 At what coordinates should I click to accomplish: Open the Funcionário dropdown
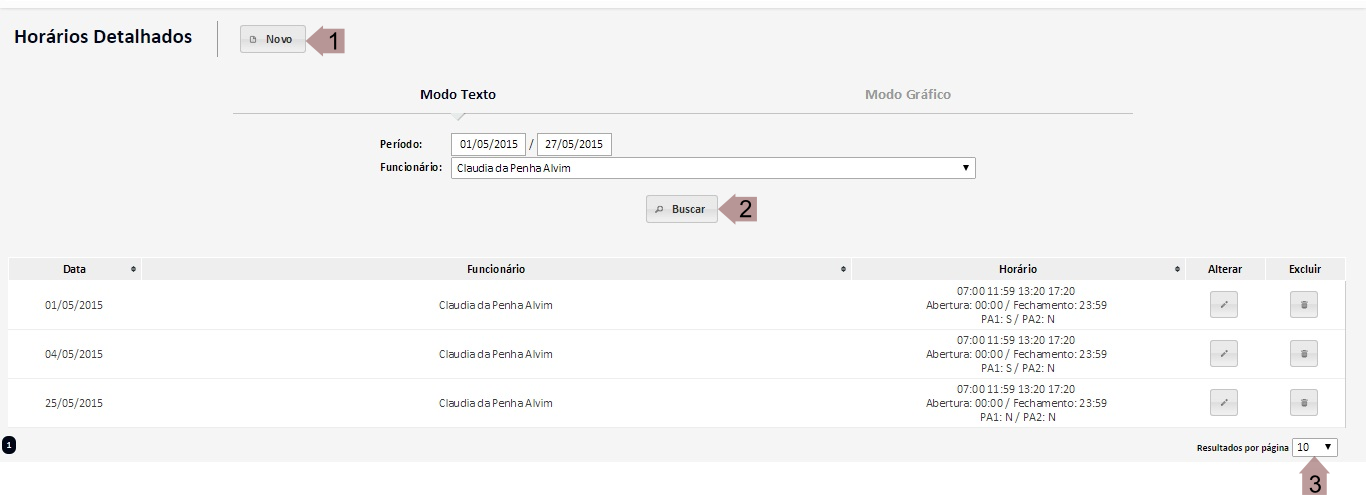pos(712,168)
